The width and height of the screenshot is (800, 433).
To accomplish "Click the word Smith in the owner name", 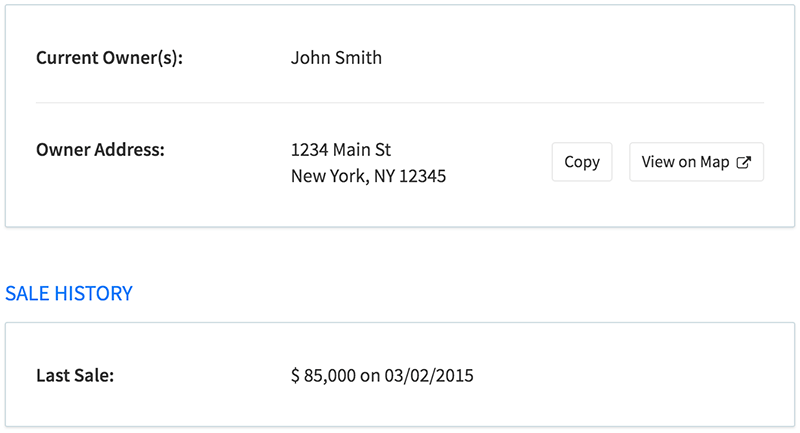I will [x=358, y=58].
